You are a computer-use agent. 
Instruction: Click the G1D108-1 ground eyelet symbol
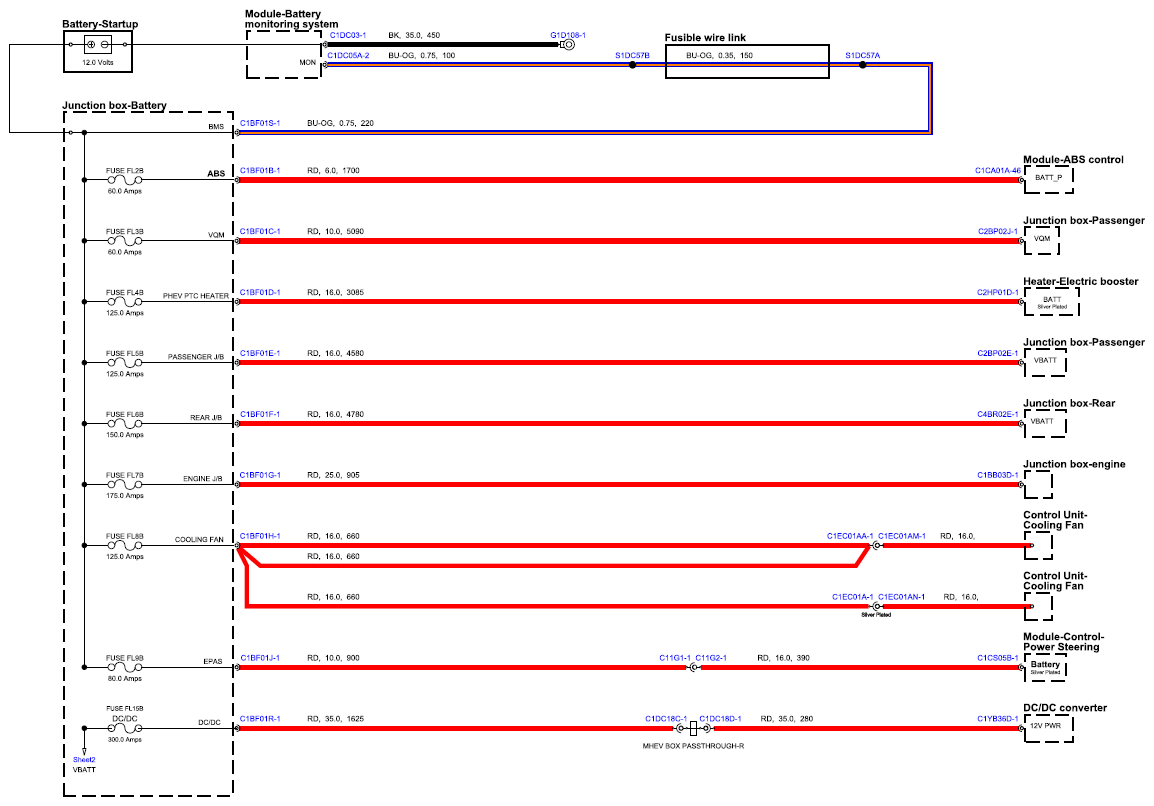coord(567,45)
